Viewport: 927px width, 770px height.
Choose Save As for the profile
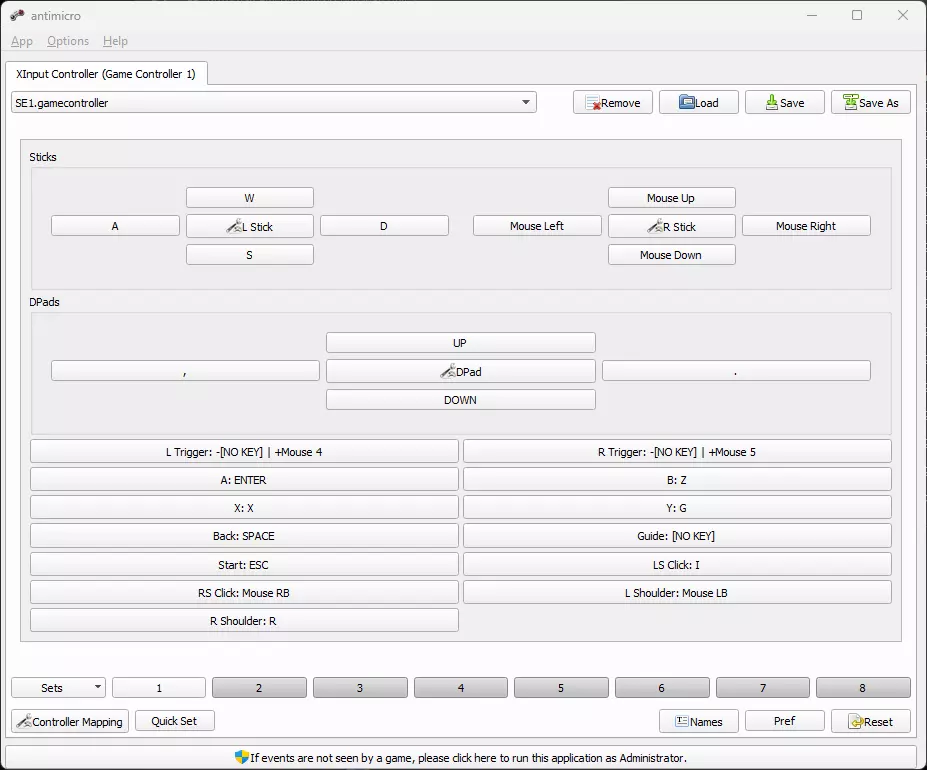click(870, 103)
